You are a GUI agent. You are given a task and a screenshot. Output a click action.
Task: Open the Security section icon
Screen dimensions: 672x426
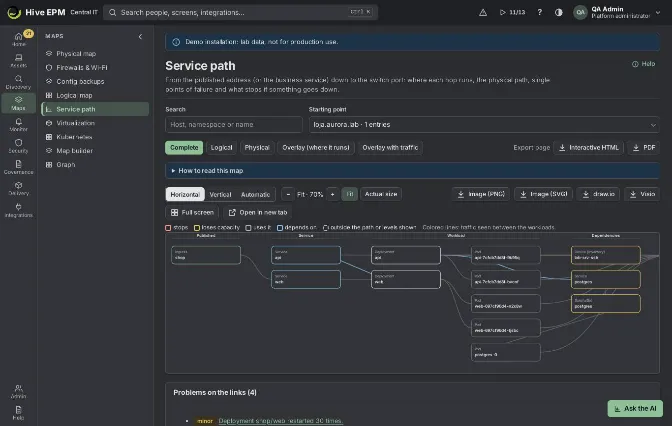pyautogui.click(x=18, y=146)
